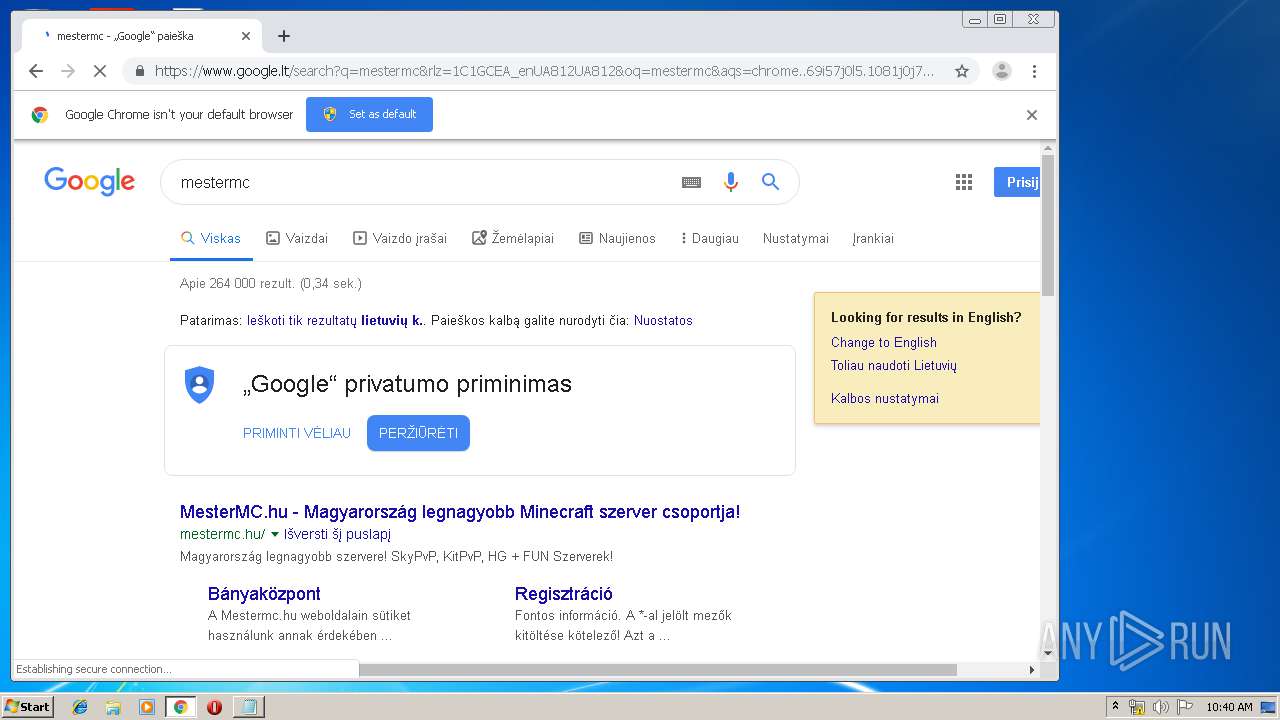Open the Windows Start menu
Screen dimensions: 1280x720
click(x=27, y=706)
